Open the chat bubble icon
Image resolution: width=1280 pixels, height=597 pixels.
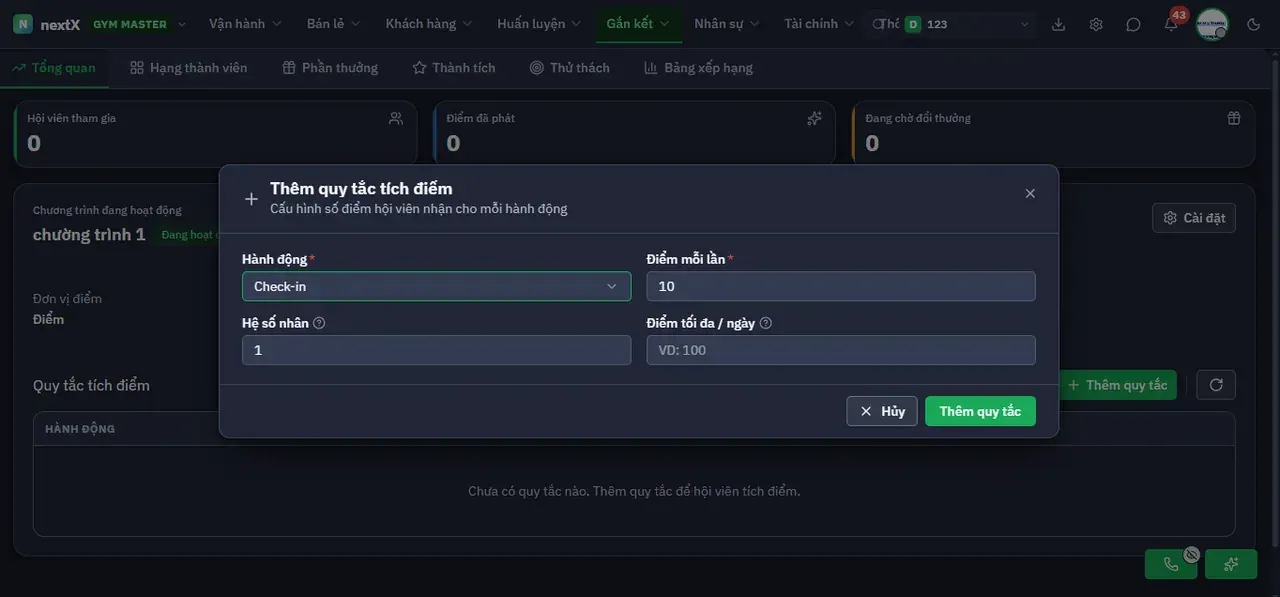[1133, 24]
